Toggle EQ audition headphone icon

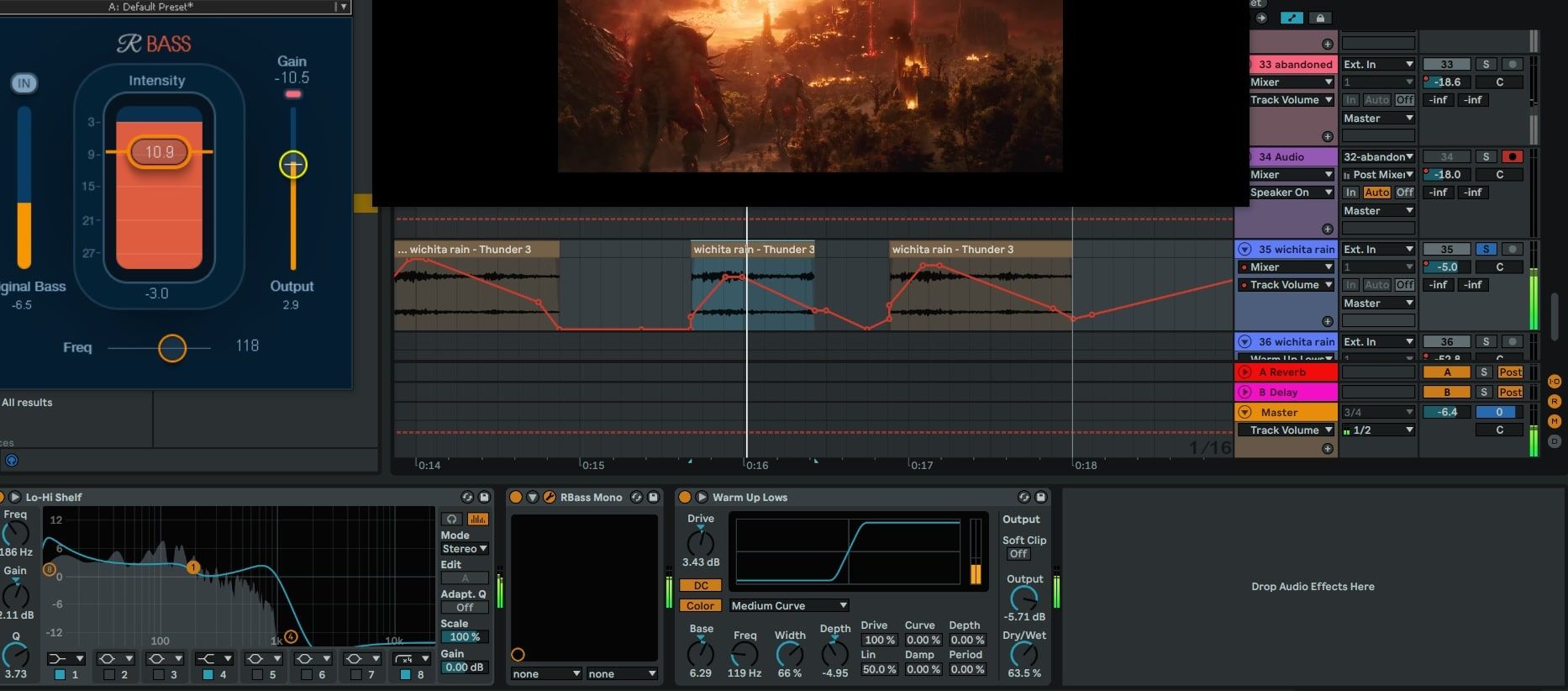point(452,520)
